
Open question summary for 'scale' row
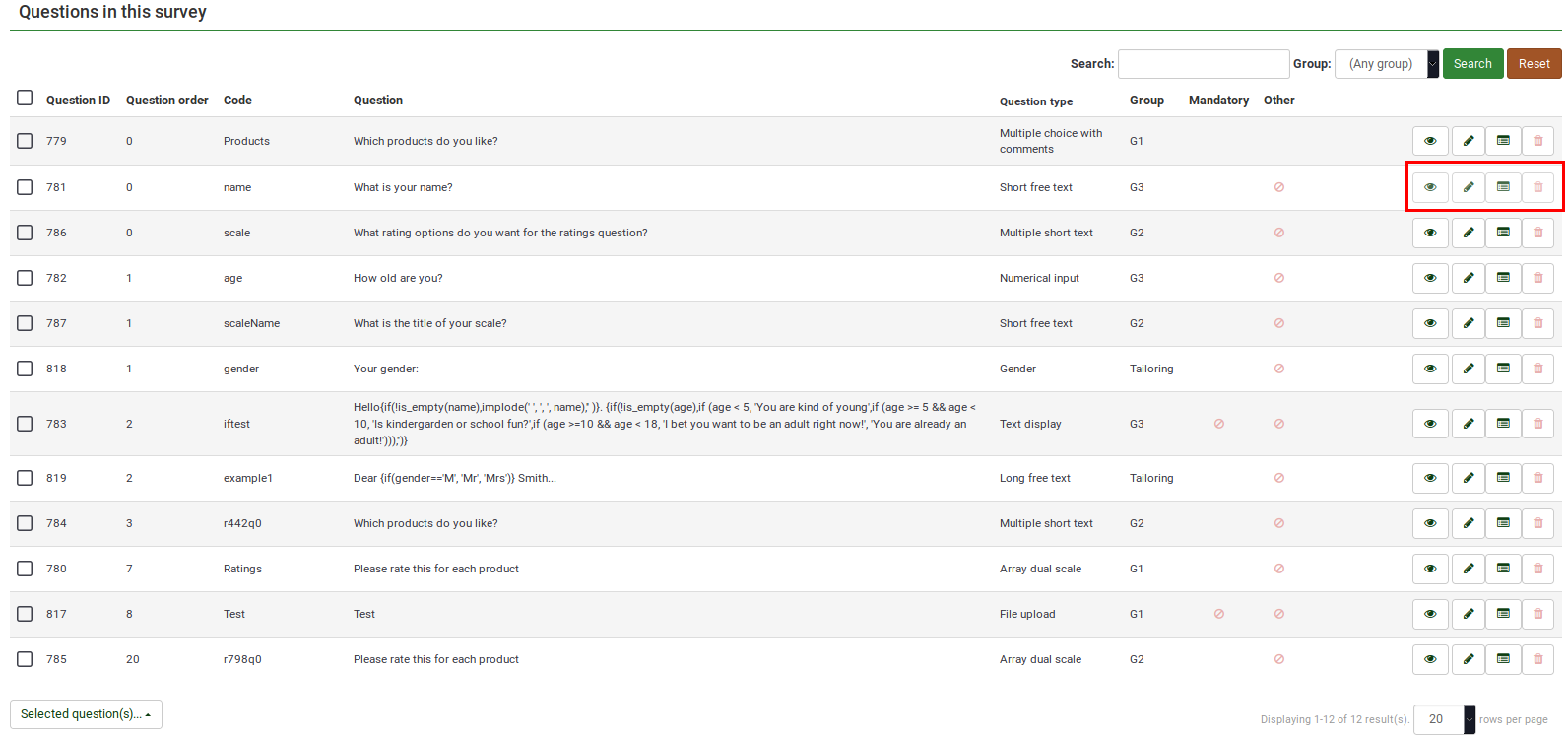tap(1503, 233)
